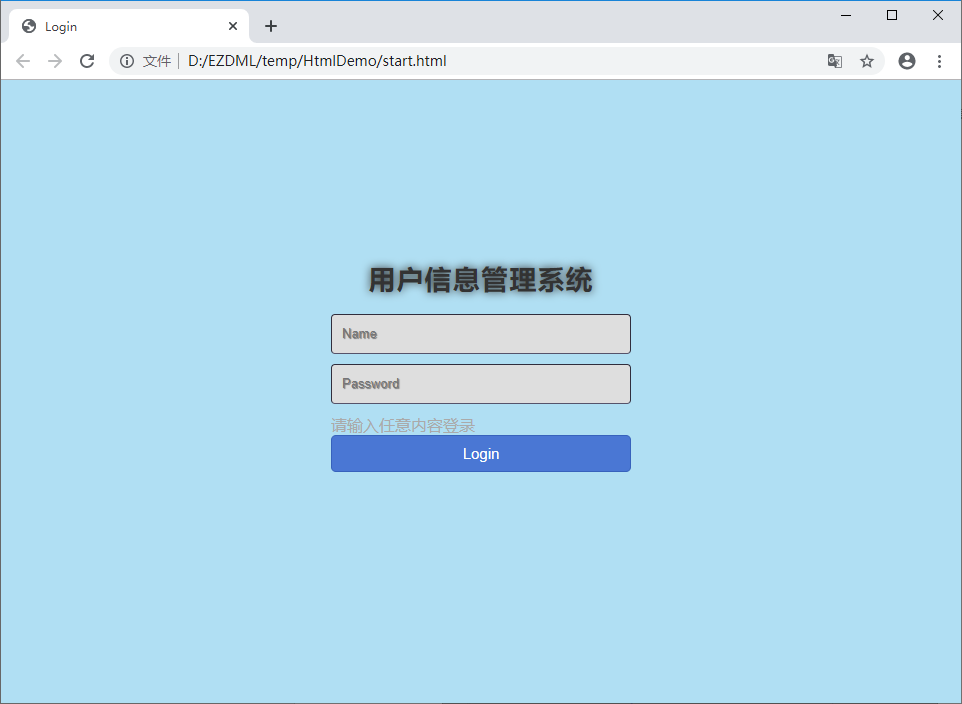Open the translate page icon
962x704 pixels.
click(x=834, y=61)
